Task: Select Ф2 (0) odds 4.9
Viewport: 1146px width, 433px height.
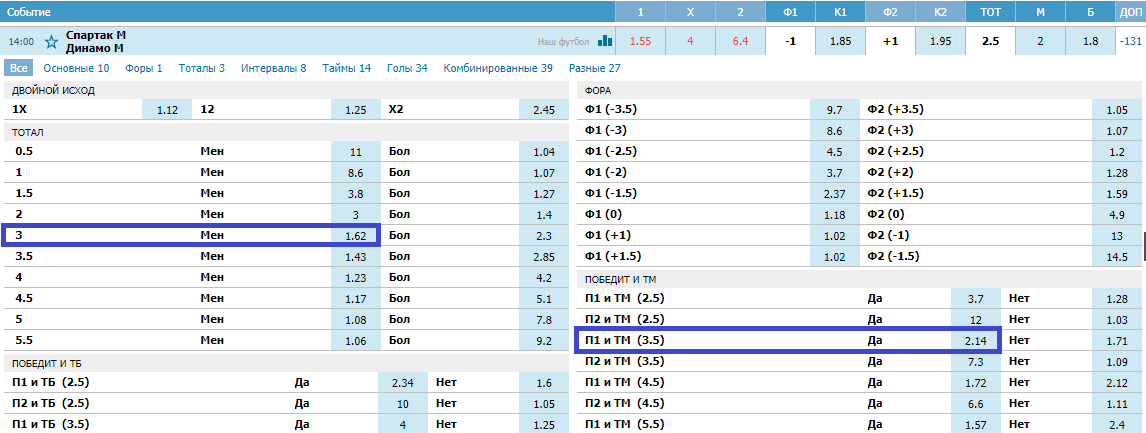Action: 1117,214
